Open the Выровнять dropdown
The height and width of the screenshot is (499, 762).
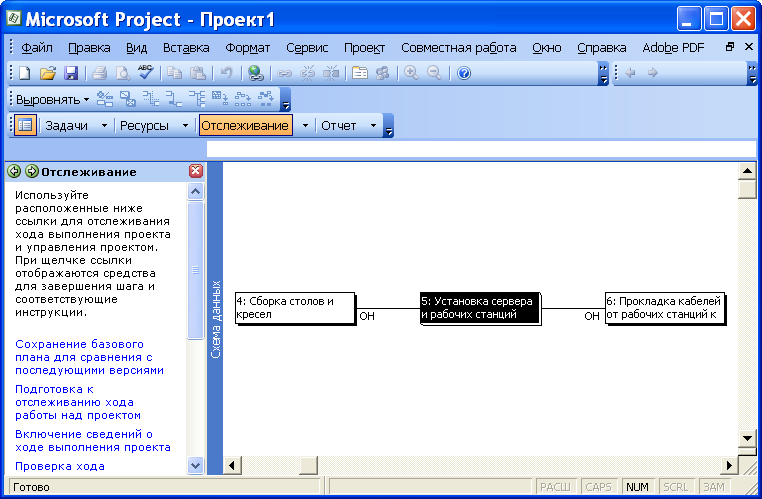(52, 100)
